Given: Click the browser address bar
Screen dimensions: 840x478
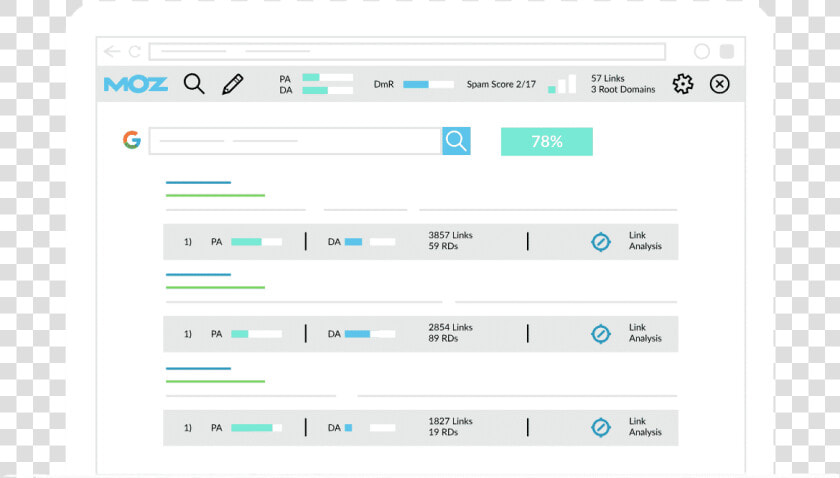Looking at the screenshot, I should [407, 51].
